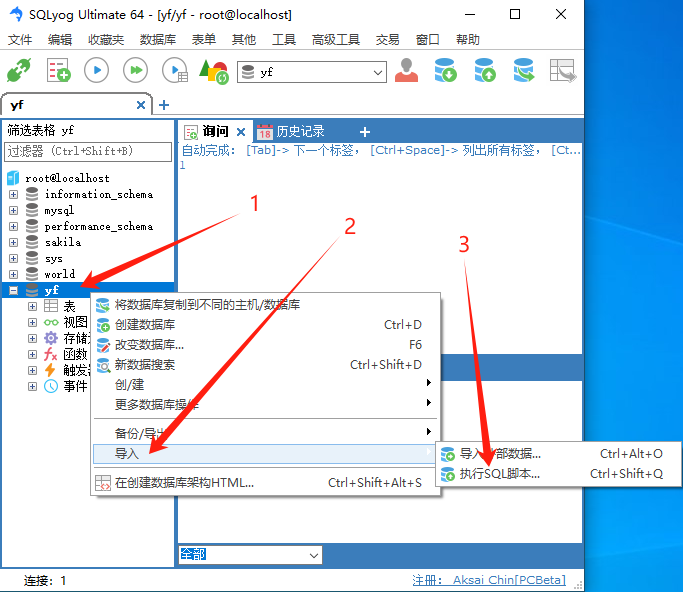
Task: Switch to the 历史记录 tab
Action: click(300, 131)
